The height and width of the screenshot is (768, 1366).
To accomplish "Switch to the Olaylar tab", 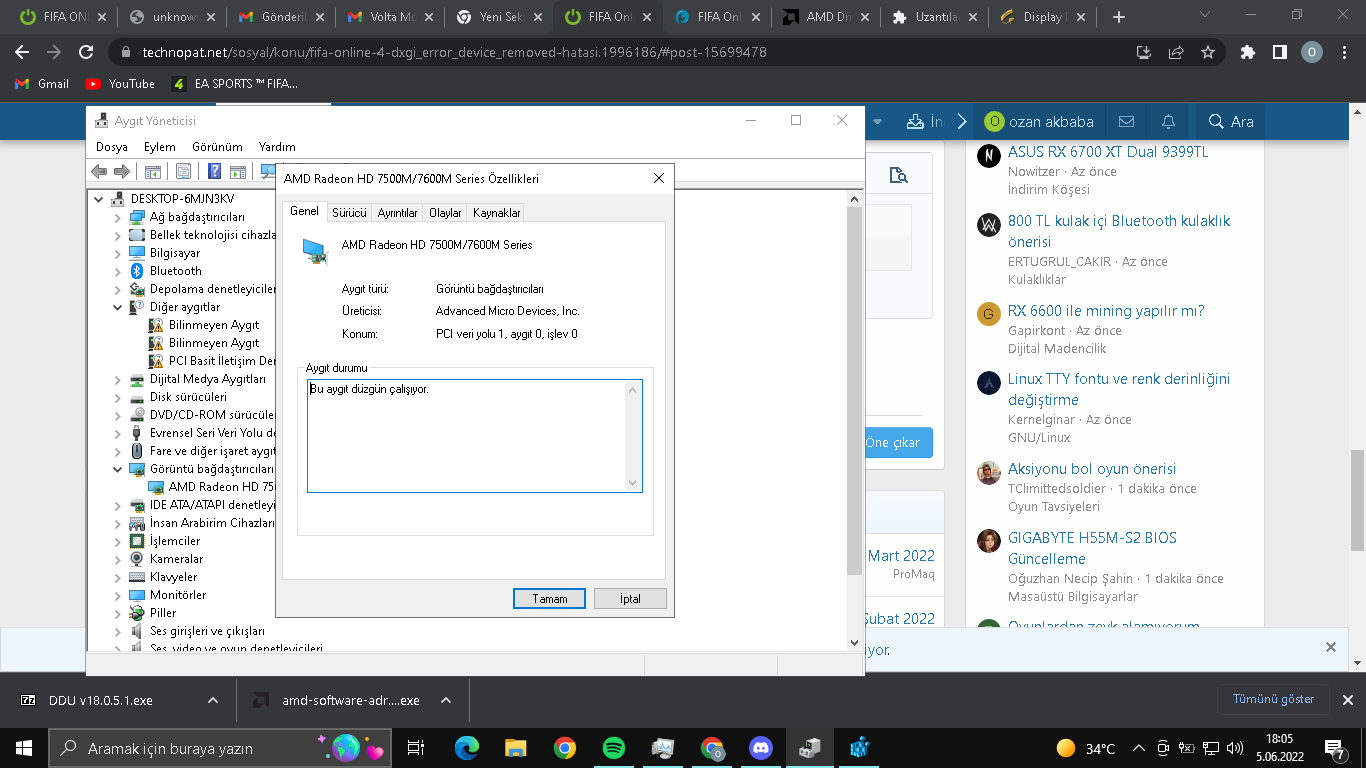I will click(x=445, y=213).
